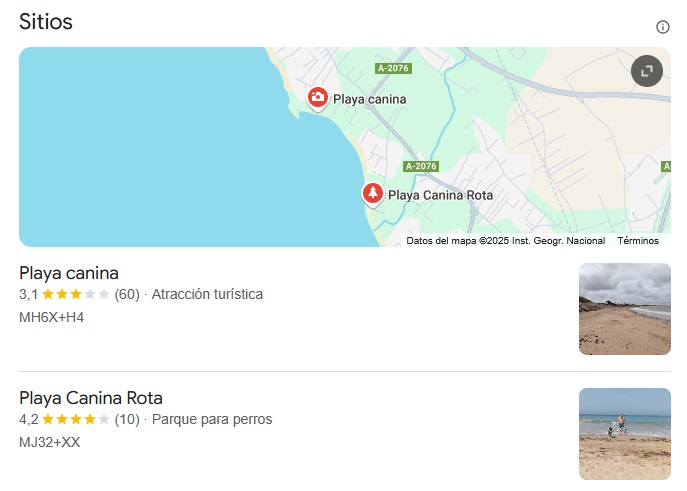
Task: Click the MH6X+H4 plus code
Action: click(52, 317)
